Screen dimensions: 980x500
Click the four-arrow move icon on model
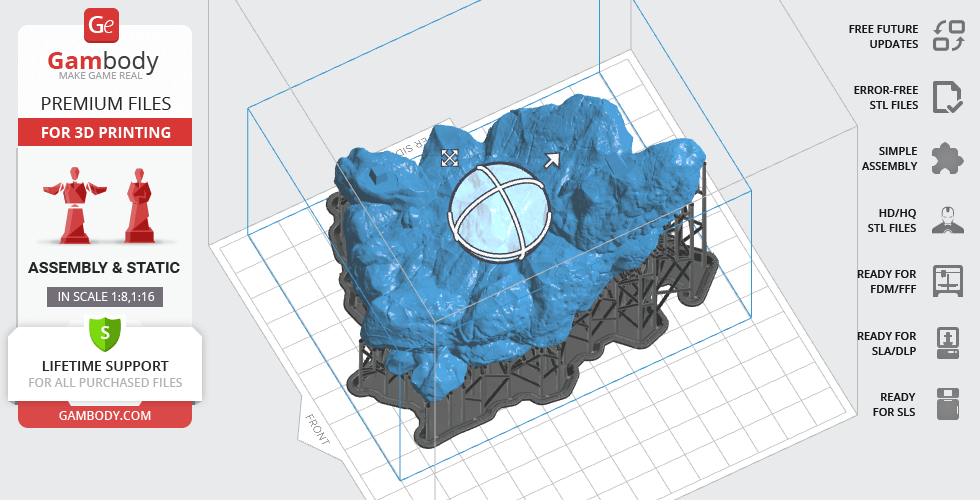pos(450,158)
